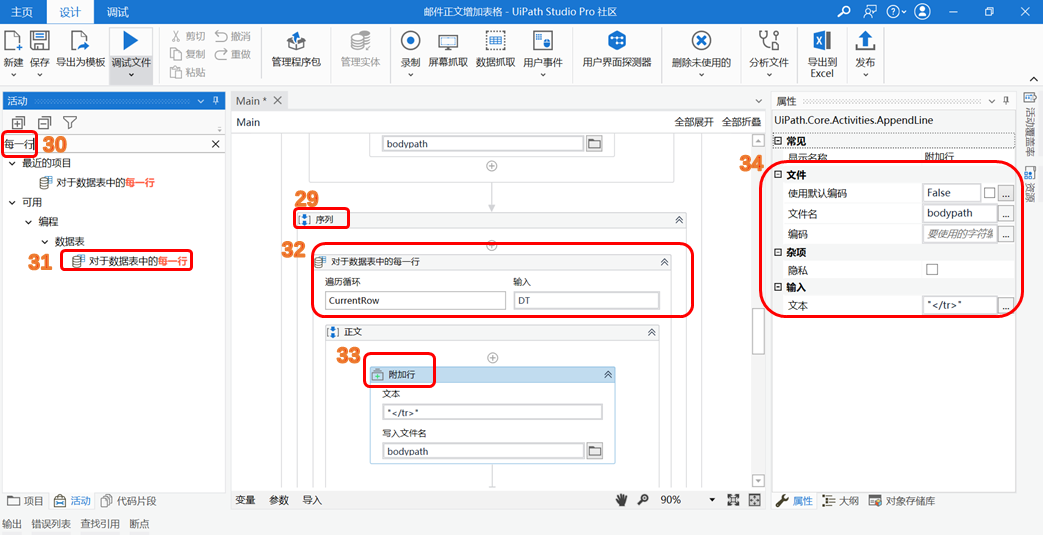Click the ellipsis button next to 文件名
This screenshot has width=1043, height=535.
click(1006, 214)
